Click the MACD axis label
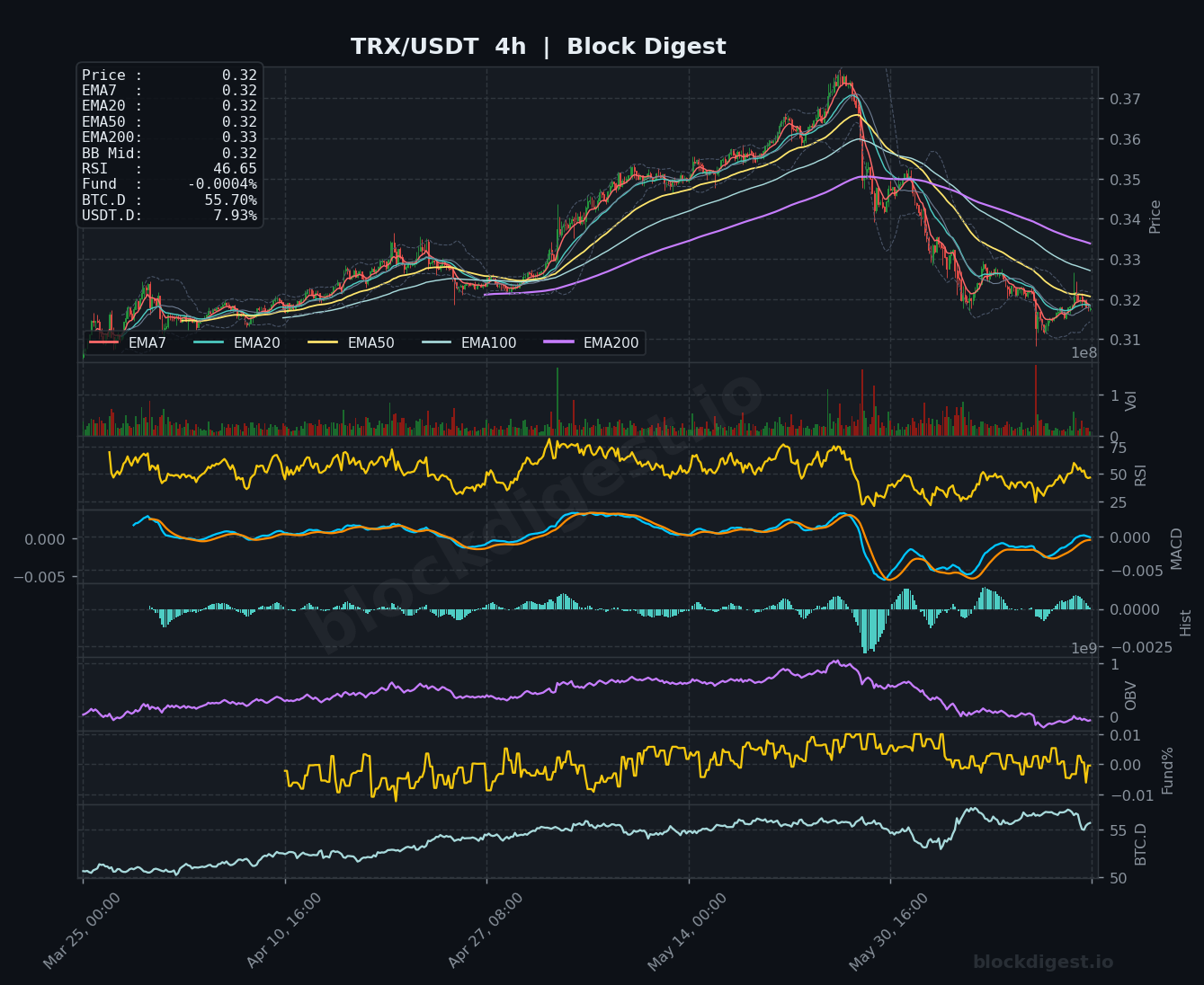This screenshot has height=985, width=1204. (1176, 548)
